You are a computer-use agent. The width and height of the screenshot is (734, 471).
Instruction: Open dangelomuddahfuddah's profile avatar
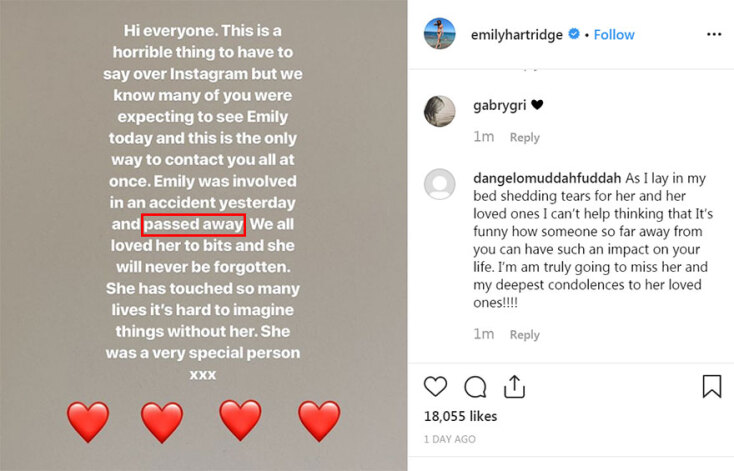point(440,185)
